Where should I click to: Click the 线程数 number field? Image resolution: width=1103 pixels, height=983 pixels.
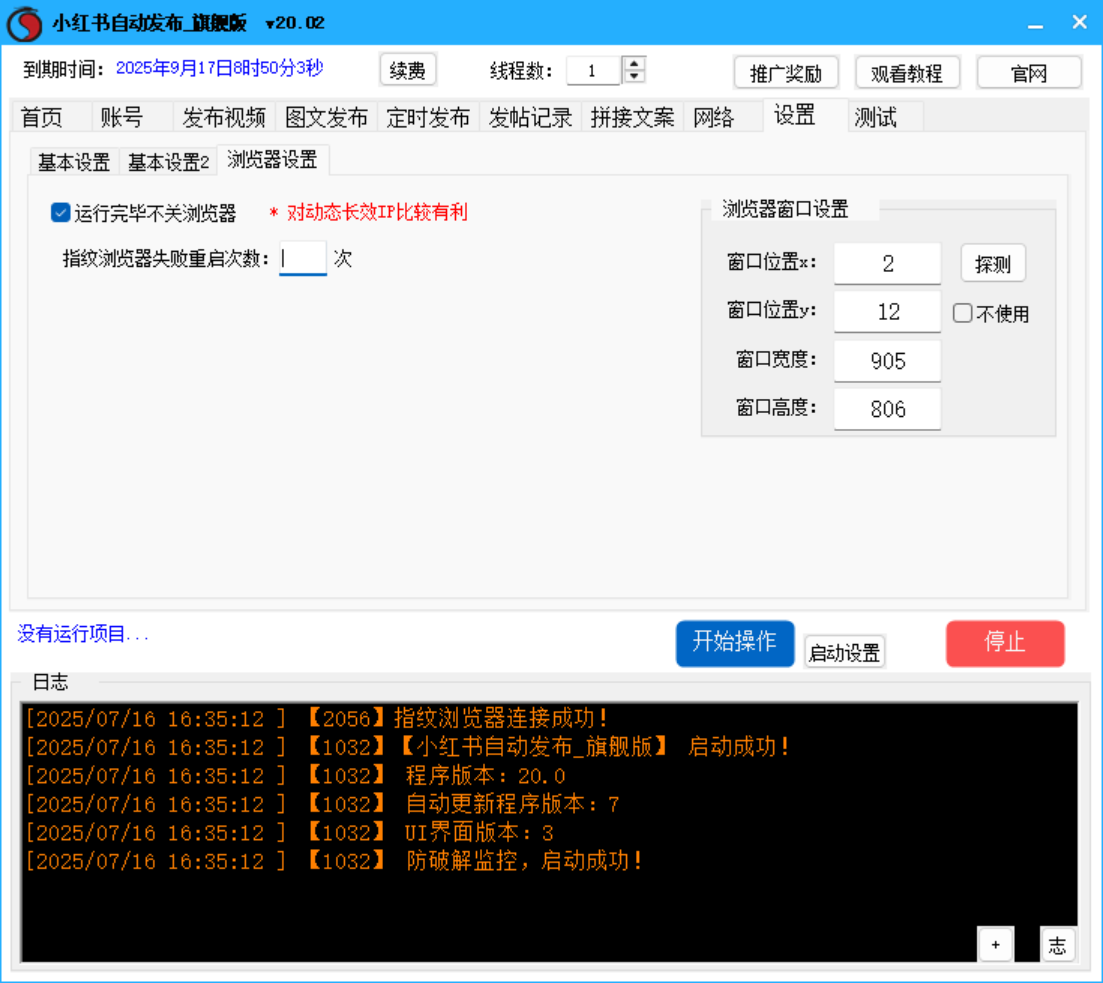click(x=593, y=70)
